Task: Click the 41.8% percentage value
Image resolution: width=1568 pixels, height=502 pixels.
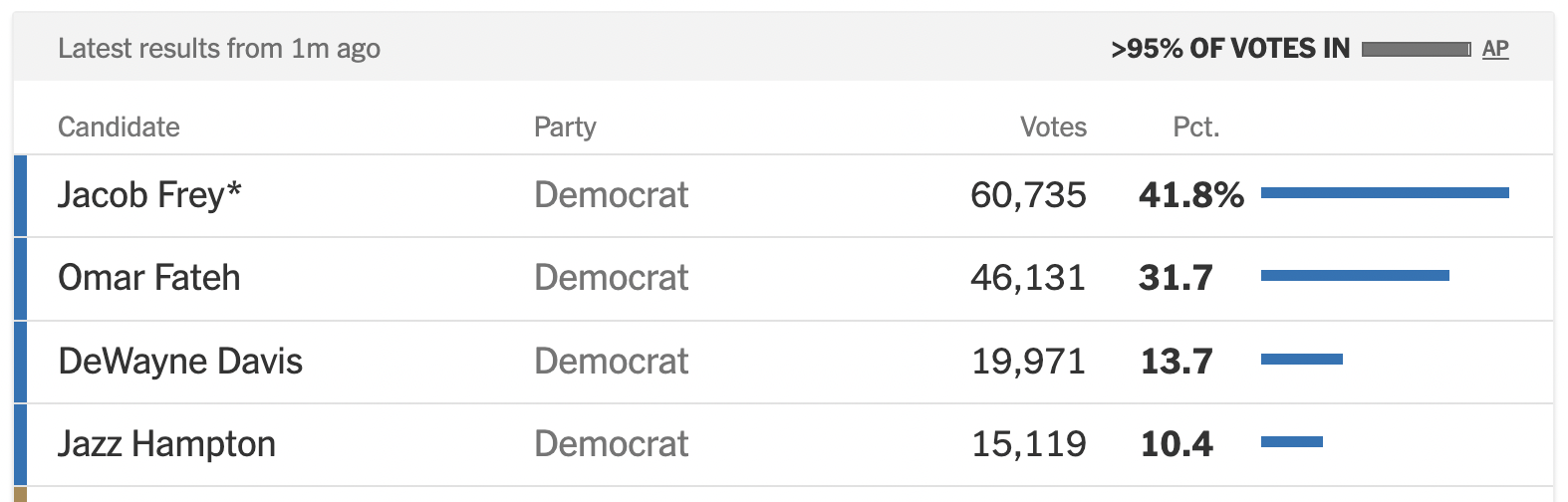Action: point(1190,195)
